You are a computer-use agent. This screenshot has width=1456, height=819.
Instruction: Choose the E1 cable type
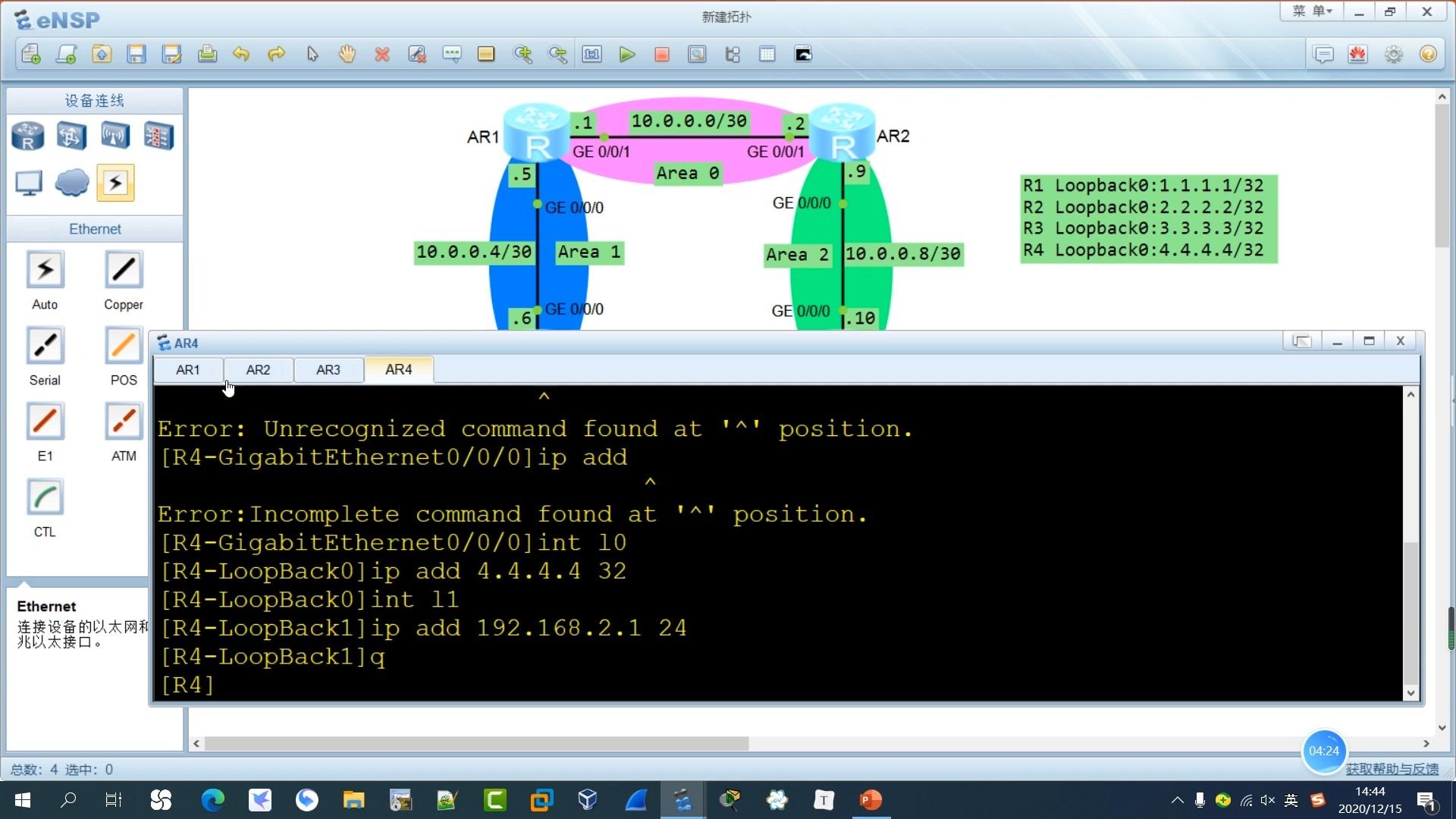45,422
